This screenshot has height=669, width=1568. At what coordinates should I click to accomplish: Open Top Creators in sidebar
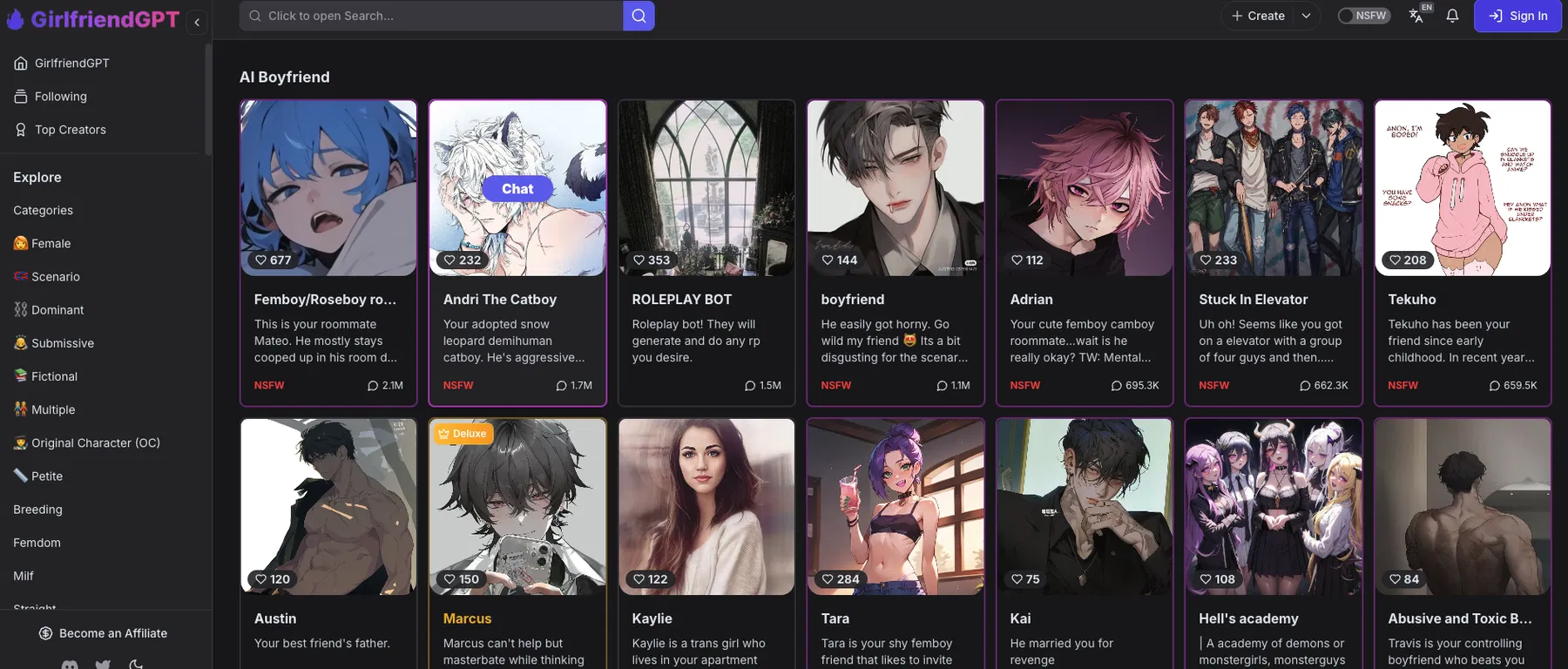(x=60, y=129)
